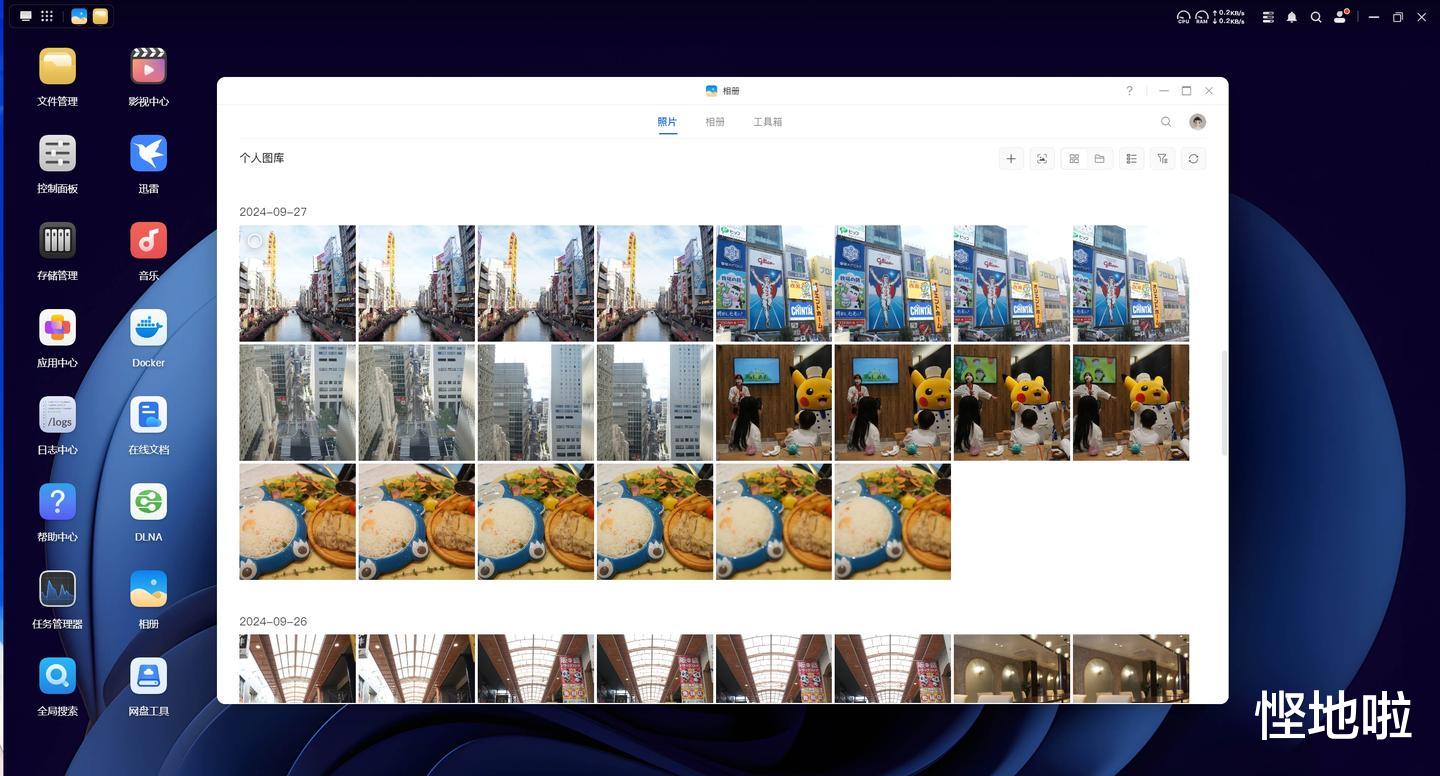Click the list multi-select icon
Screen dimensions: 1440x776
coord(1131,159)
